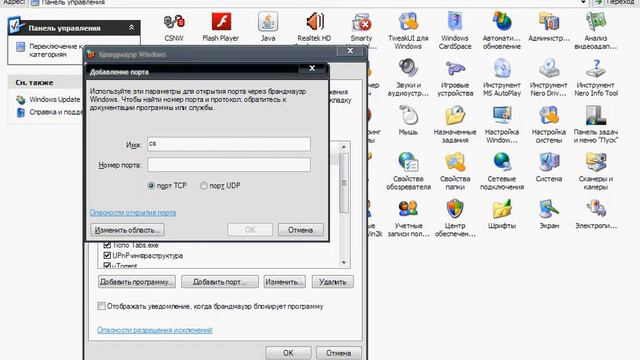This screenshot has width=640, height=360.
Task: Click the exceptions list scroll up arrow
Action: [344, 147]
